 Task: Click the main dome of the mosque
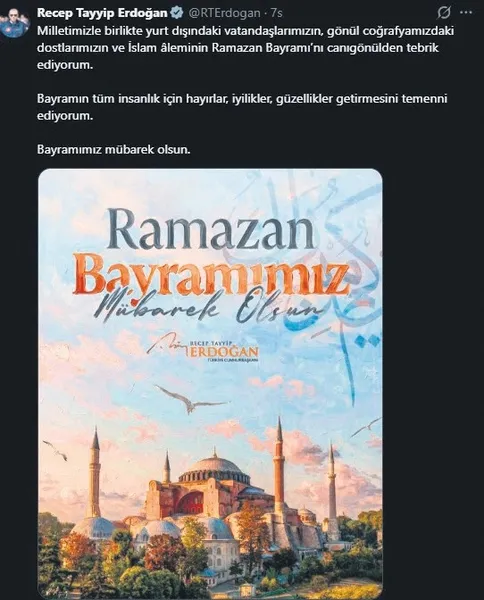[x=214, y=468]
